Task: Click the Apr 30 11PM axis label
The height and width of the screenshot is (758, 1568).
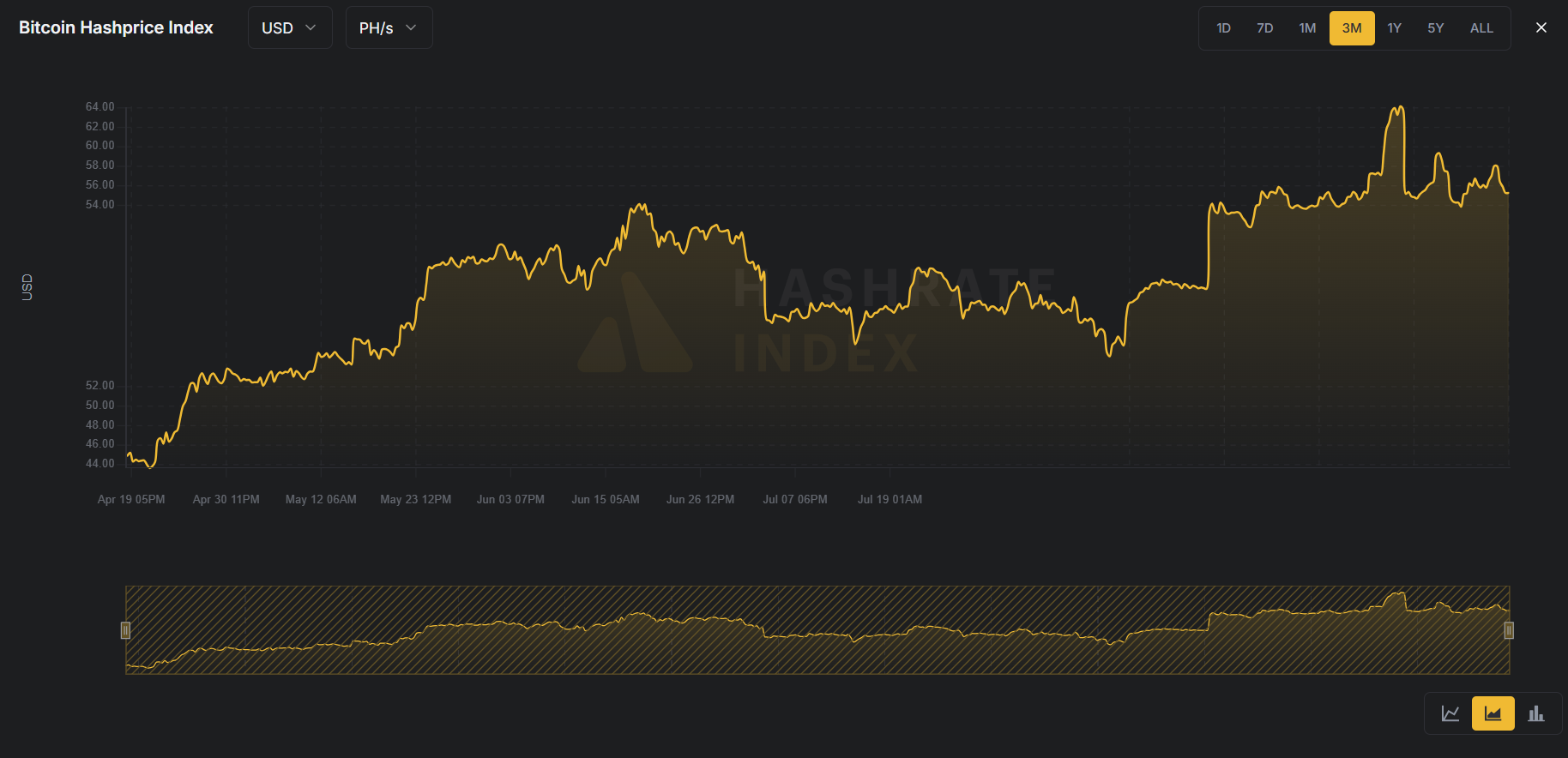Action: [x=226, y=499]
